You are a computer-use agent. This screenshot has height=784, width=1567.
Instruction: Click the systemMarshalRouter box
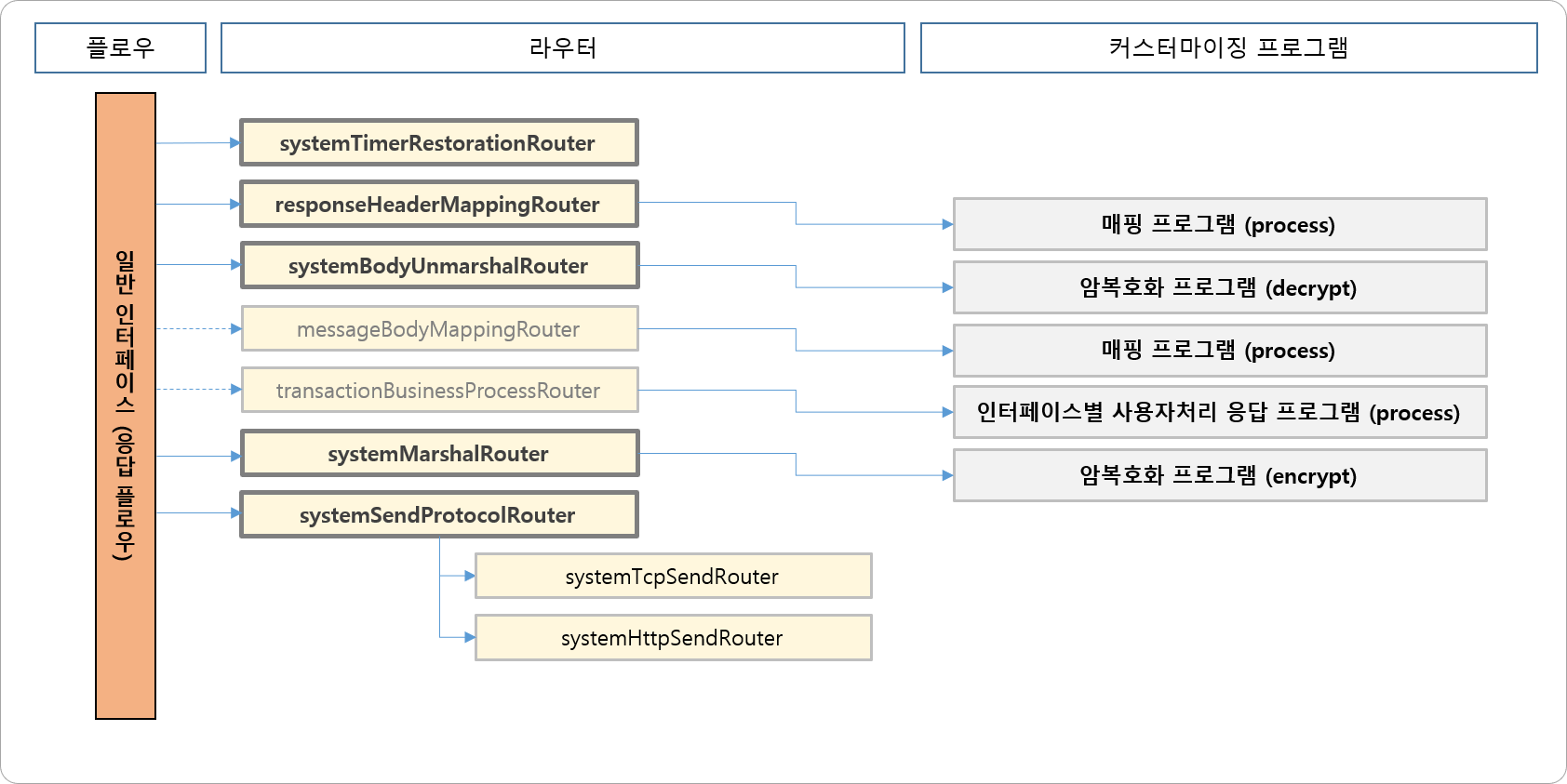tap(439, 453)
